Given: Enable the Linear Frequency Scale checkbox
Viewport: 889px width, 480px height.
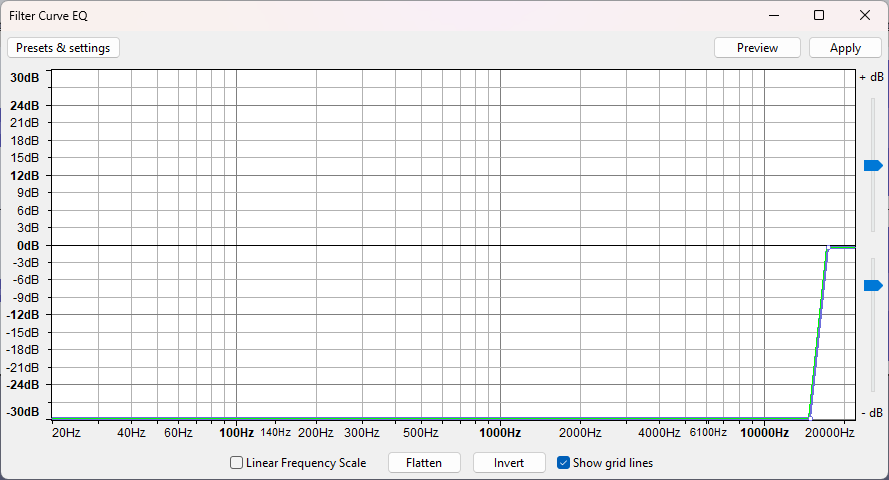Looking at the screenshot, I should pyautogui.click(x=237, y=463).
